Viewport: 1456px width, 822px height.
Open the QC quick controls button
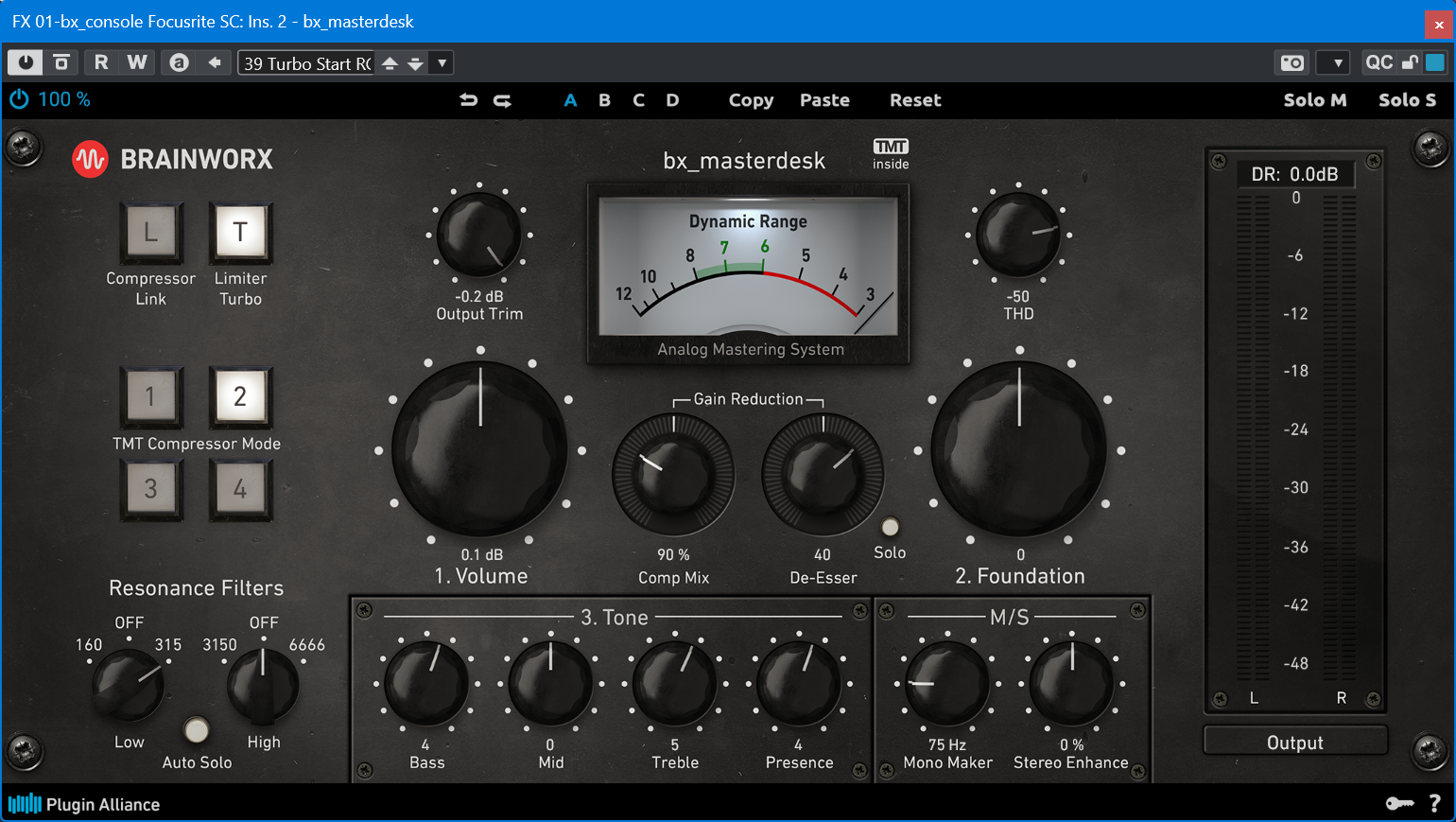(1379, 62)
